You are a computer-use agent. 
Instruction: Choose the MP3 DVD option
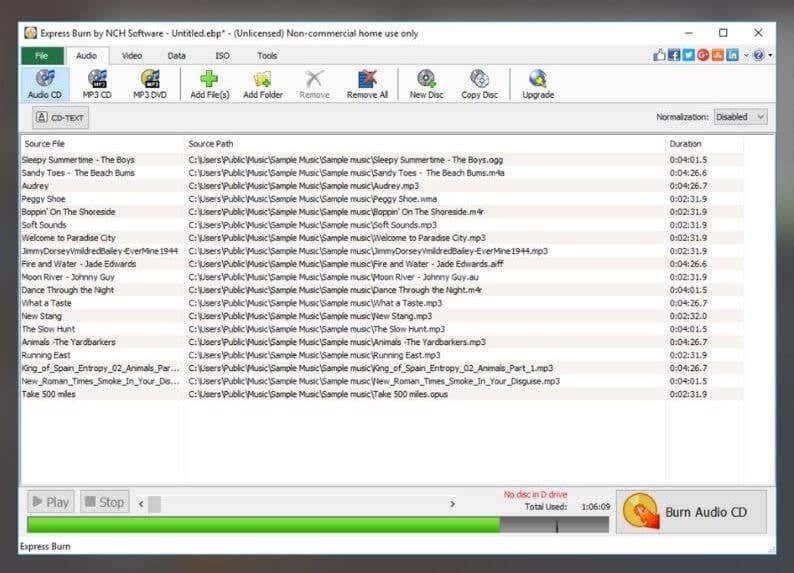point(150,84)
